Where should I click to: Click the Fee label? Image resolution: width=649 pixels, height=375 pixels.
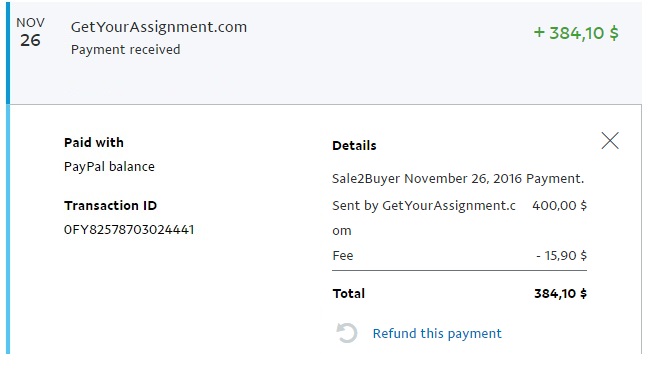coord(343,255)
